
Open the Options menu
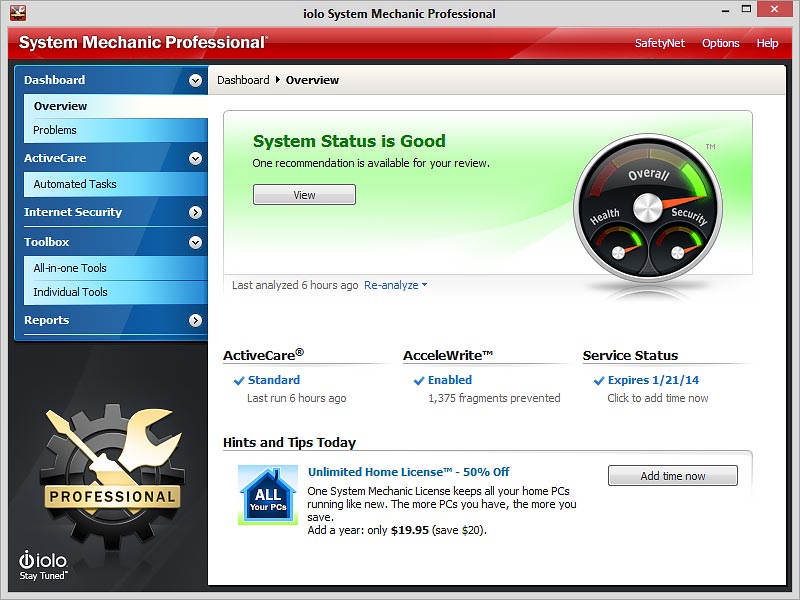pos(720,43)
